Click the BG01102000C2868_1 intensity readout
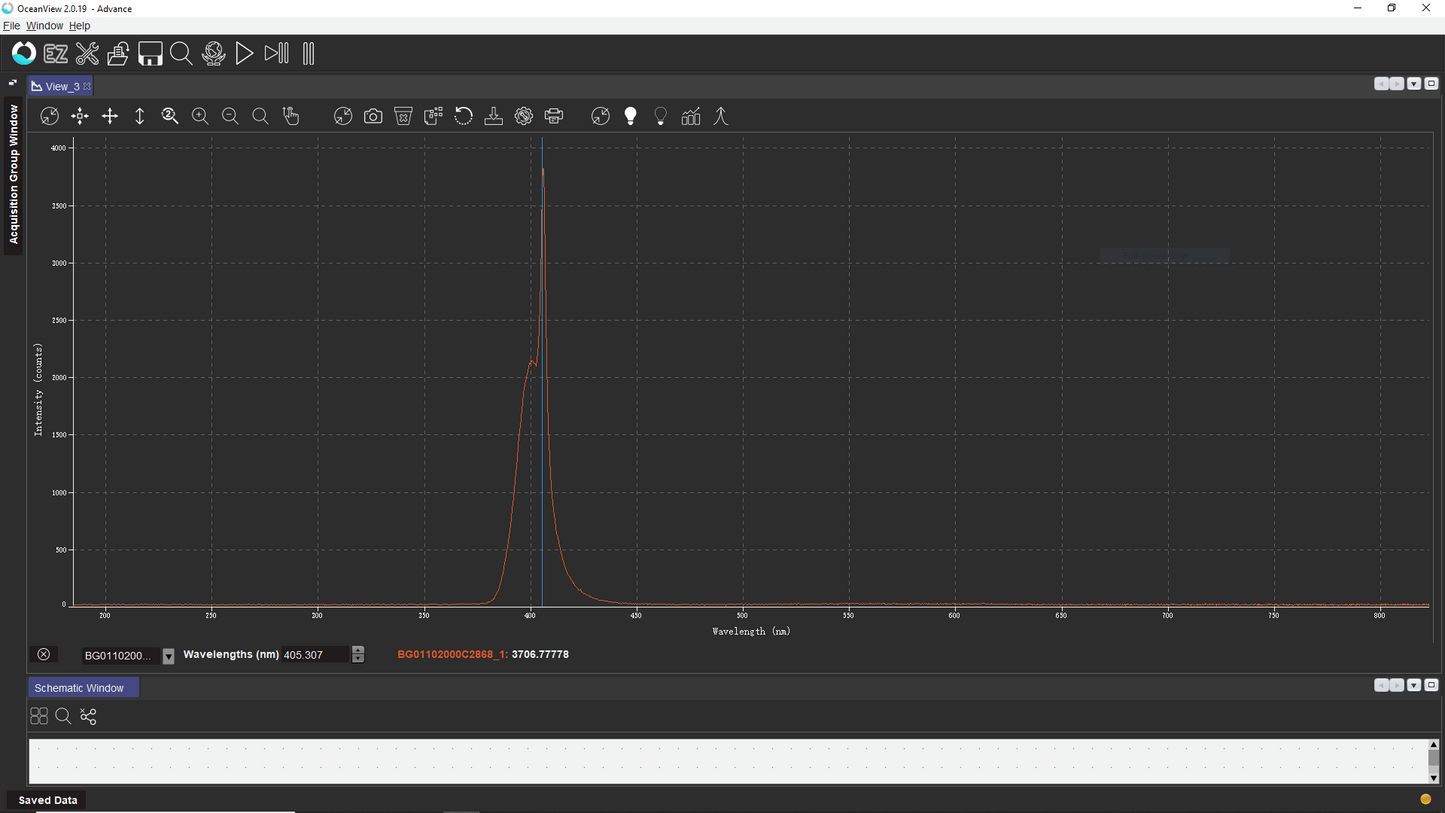Screen dimensions: 1445x813 point(483,654)
